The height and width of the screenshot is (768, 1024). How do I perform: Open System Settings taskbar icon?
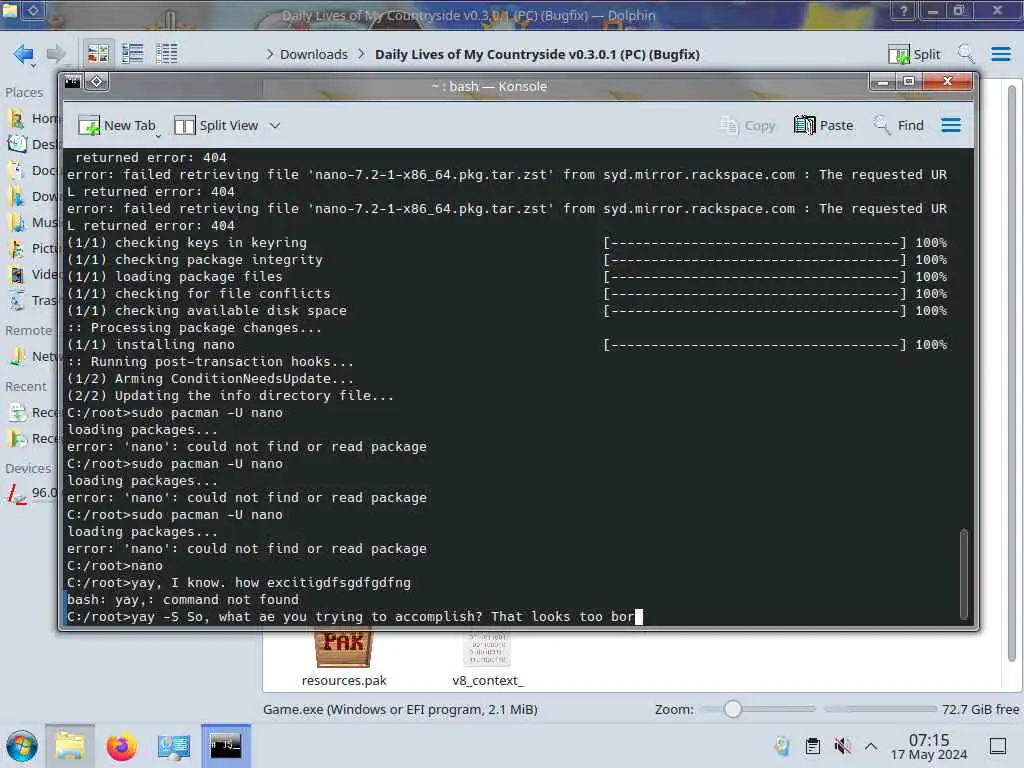click(x=173, y=746)
